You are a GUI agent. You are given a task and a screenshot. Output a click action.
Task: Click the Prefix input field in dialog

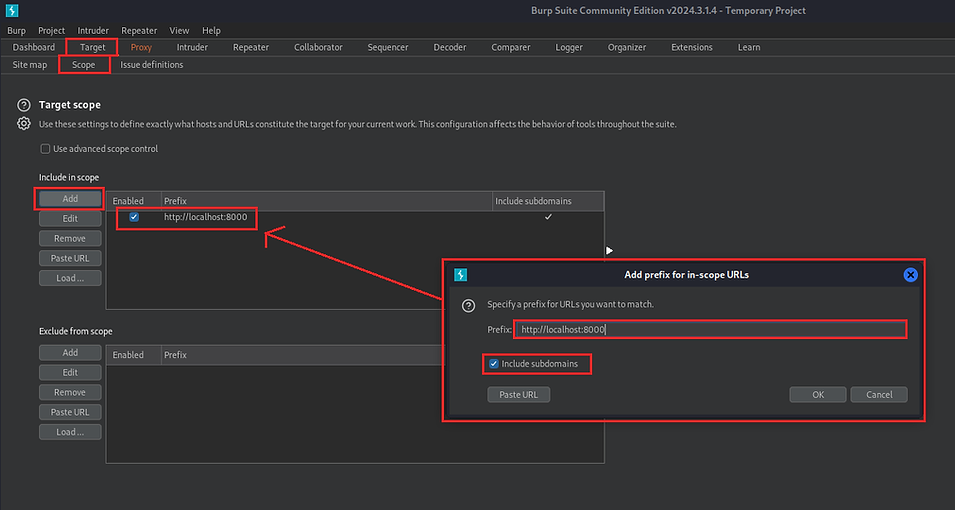click(710, 329)
